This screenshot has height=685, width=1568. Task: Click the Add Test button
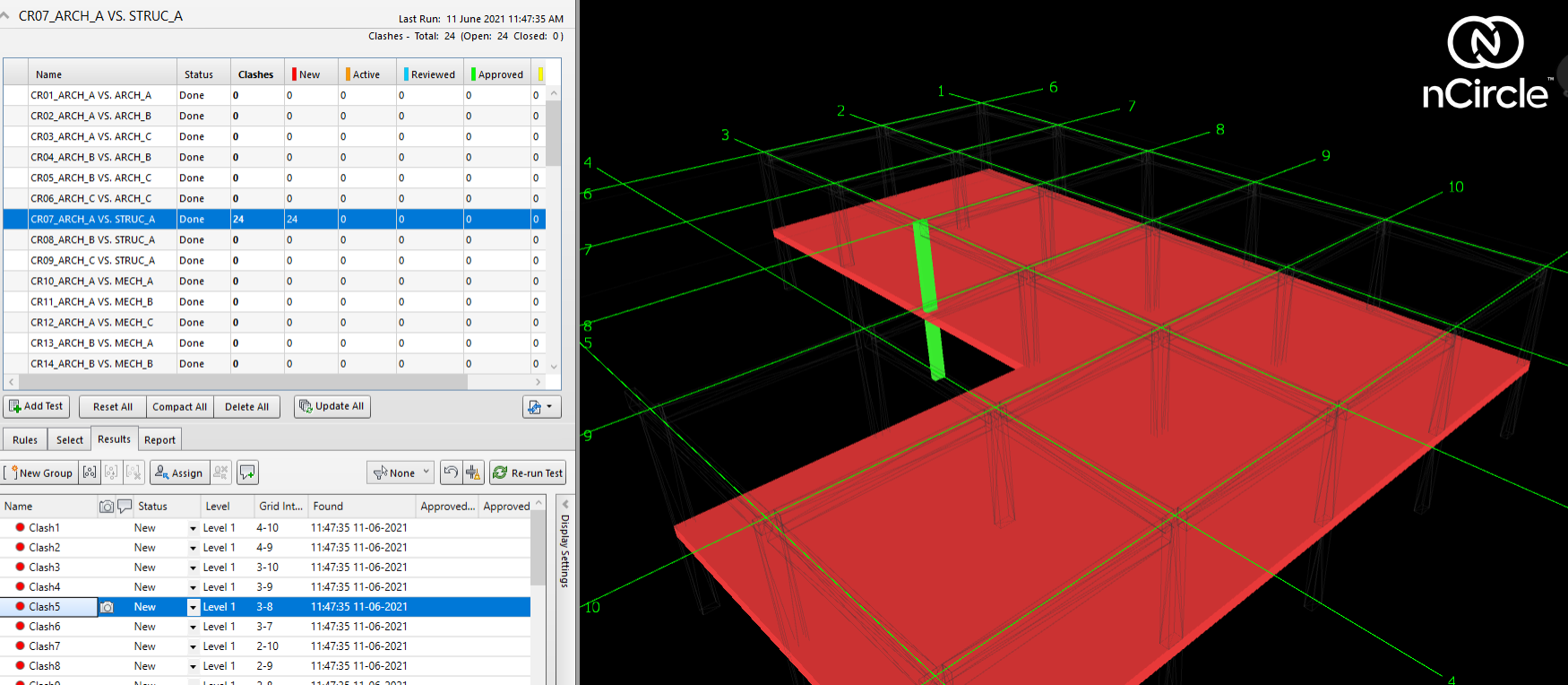coord(37,406)
